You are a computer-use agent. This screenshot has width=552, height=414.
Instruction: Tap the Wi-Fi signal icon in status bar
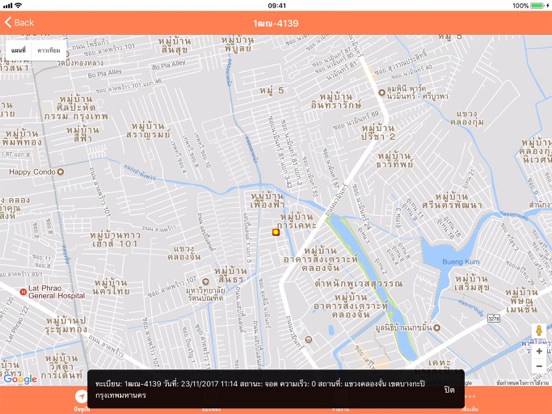coord(18,5)
